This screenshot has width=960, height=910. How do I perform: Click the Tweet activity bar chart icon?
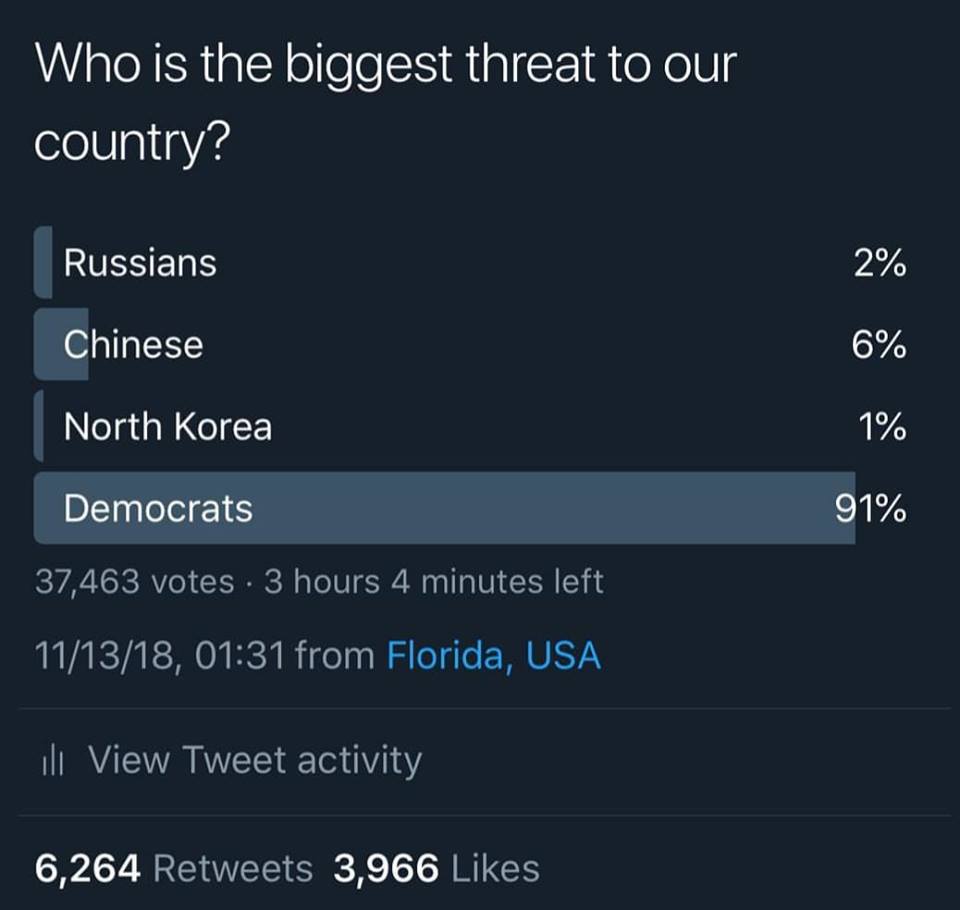pos(53,761)
